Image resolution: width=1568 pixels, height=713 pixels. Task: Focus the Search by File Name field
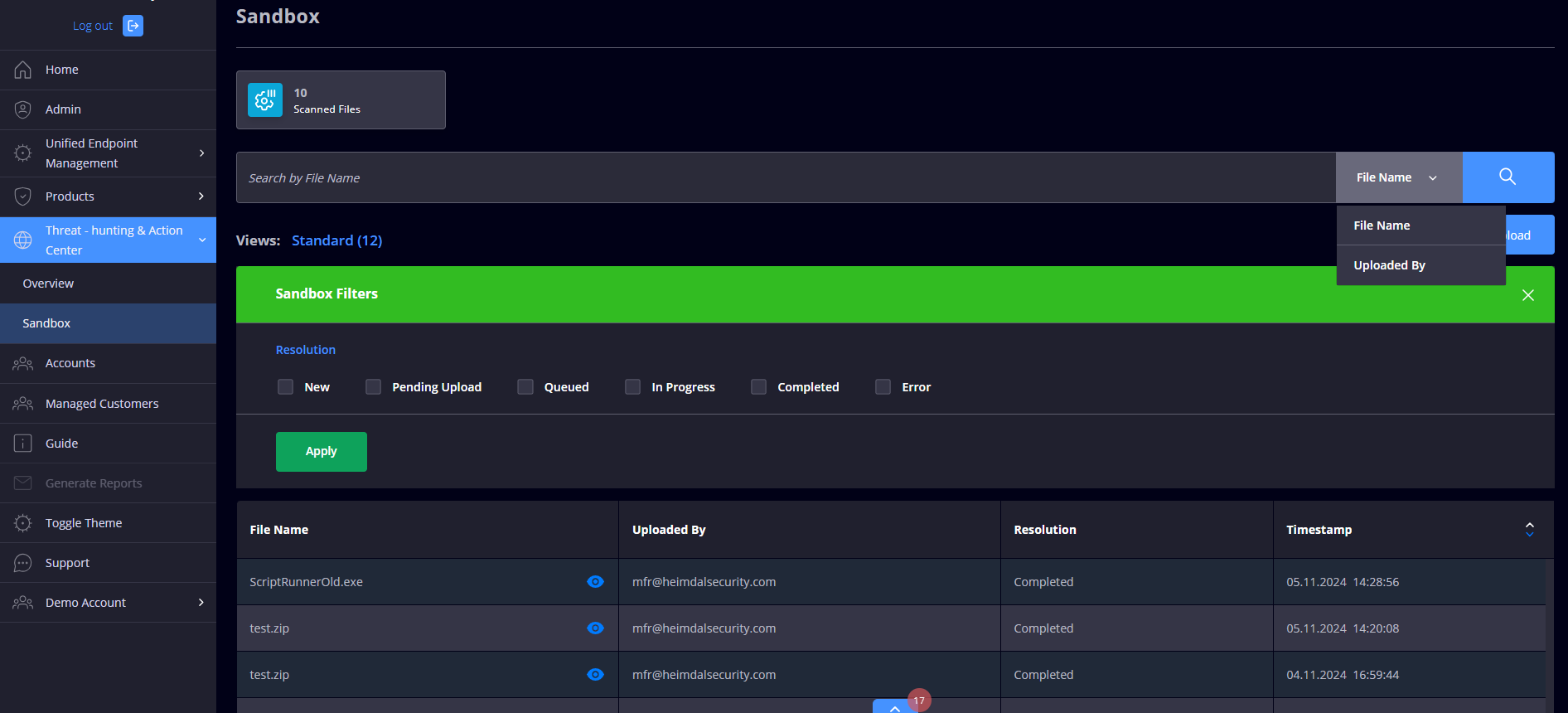coord(785,177)
